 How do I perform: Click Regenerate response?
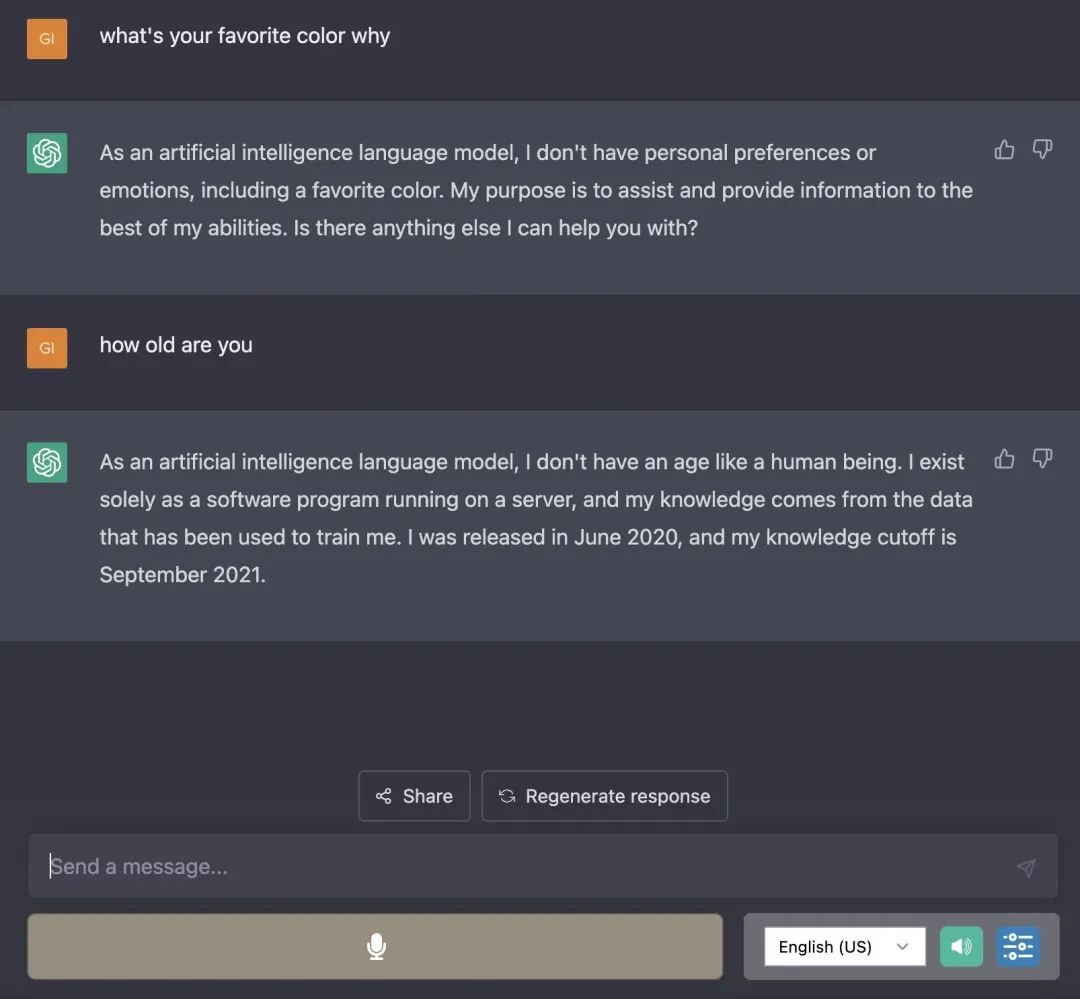604,796
